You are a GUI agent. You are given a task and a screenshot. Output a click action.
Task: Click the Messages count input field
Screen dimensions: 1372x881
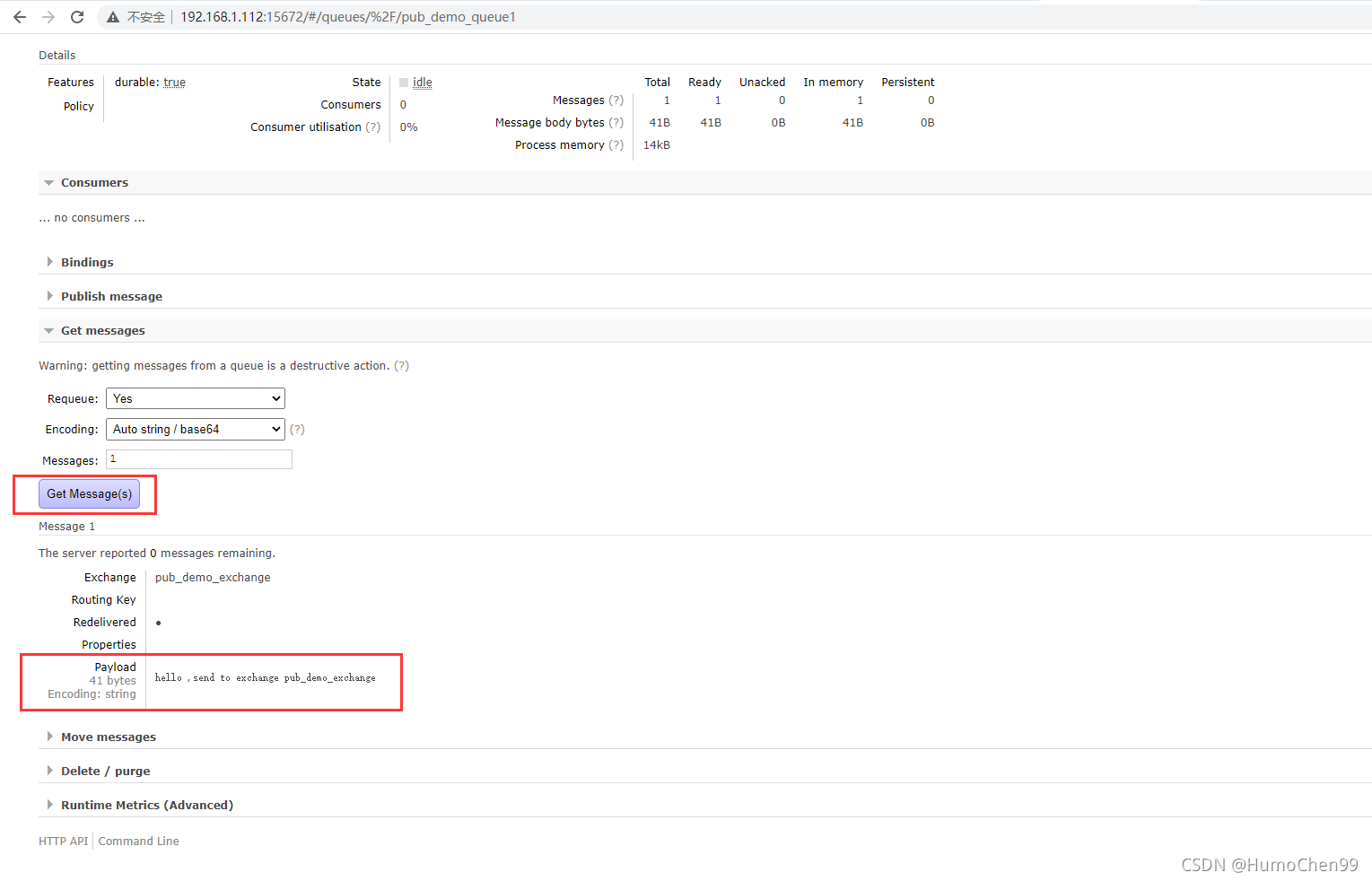tap(199, 459)
